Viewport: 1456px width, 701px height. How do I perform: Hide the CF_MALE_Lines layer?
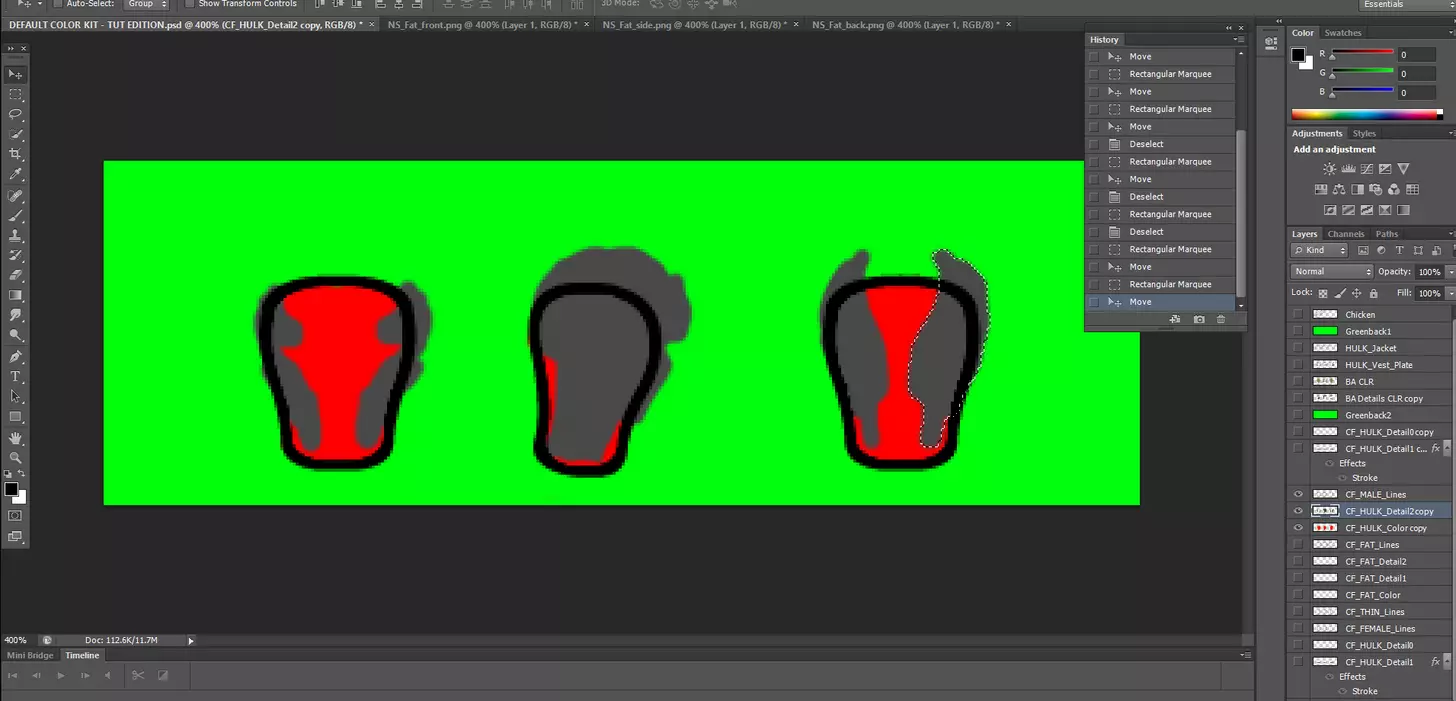click(x=1298, y=494)
